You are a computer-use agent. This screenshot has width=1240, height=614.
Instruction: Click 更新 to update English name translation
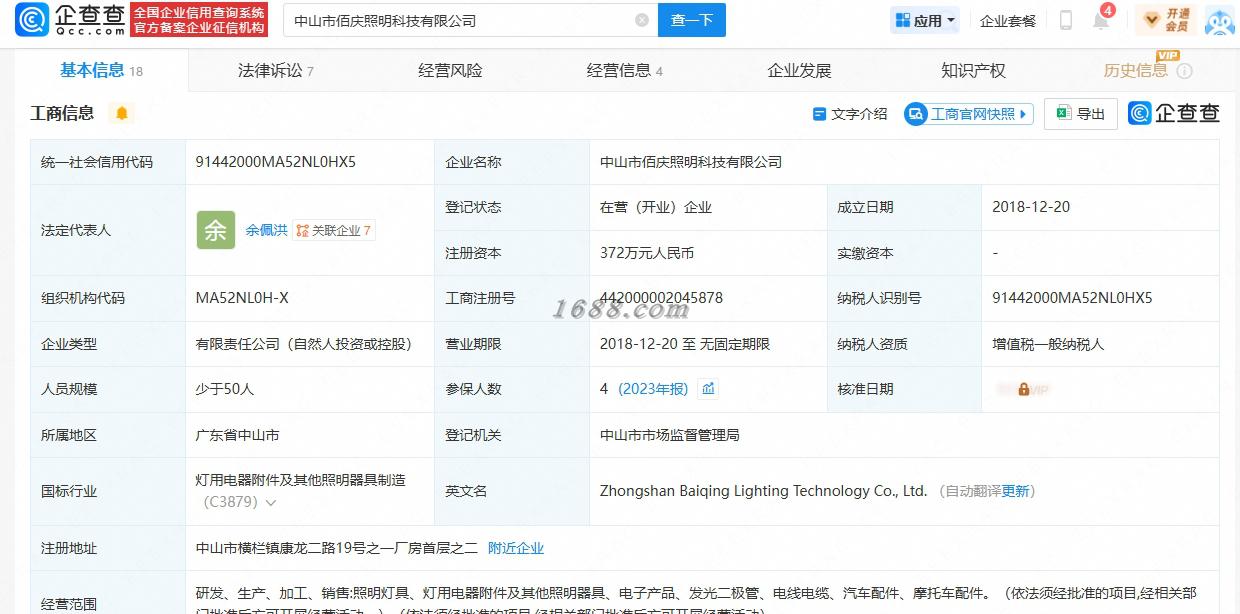pos(1015,491)
